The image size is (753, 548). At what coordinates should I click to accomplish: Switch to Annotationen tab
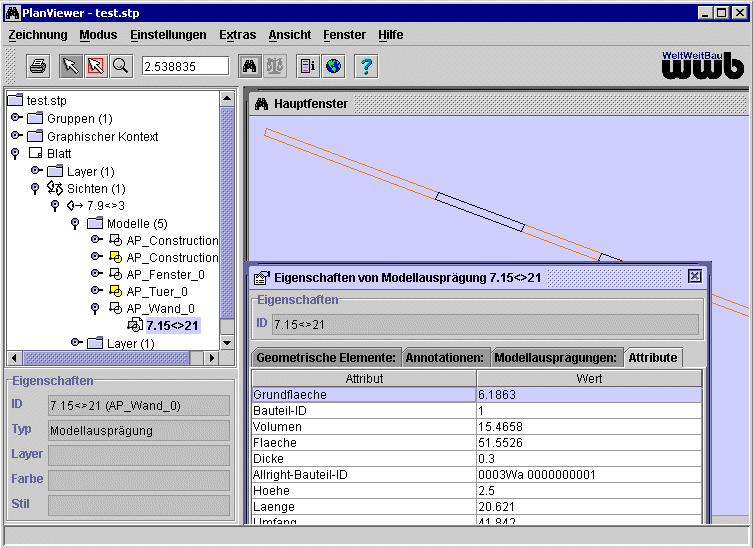pos(445,358)
